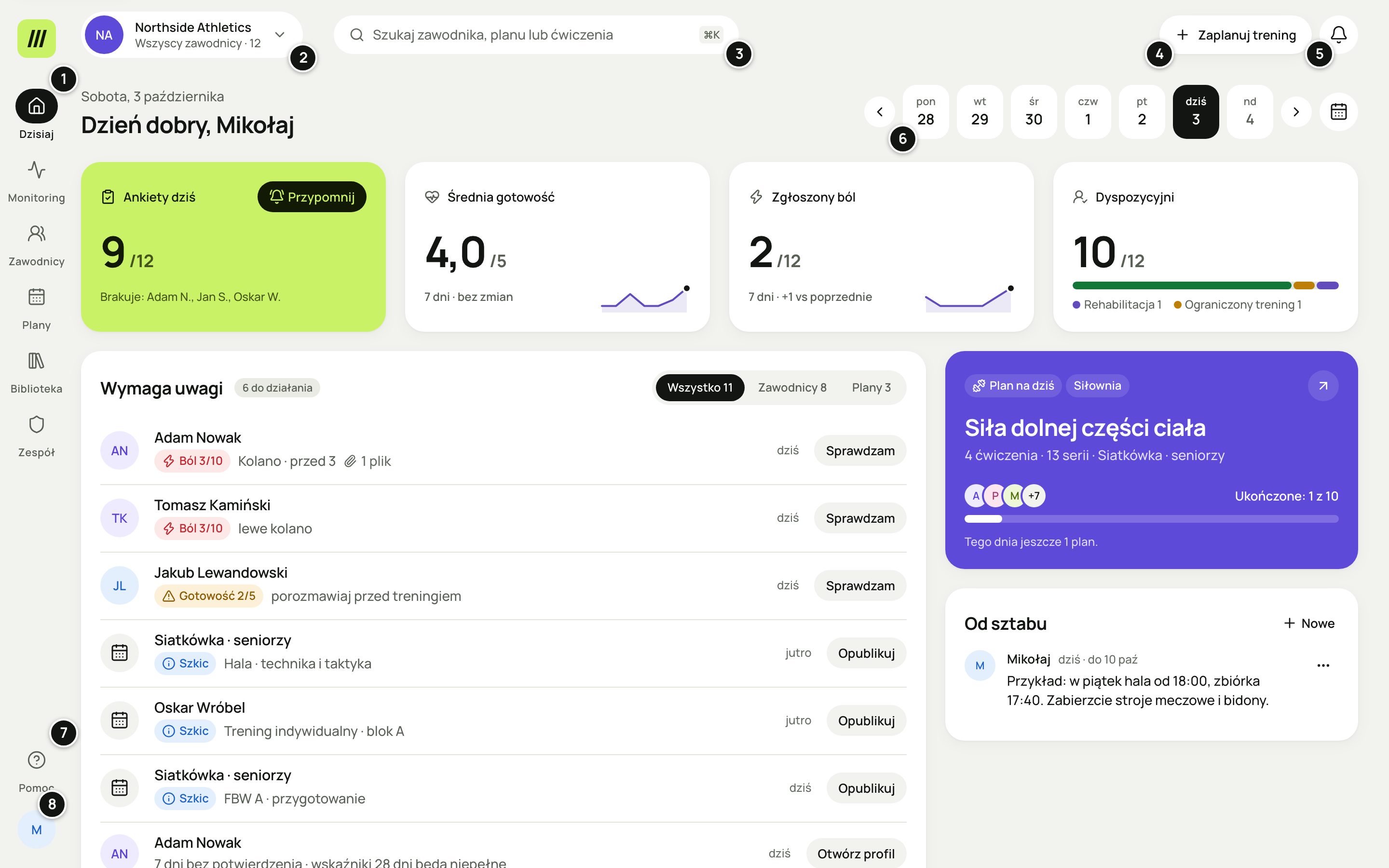The image size is (1389, 868).
Task: Publish Oskar Wróbel's draft plan
Action: [x=866, y=720]
